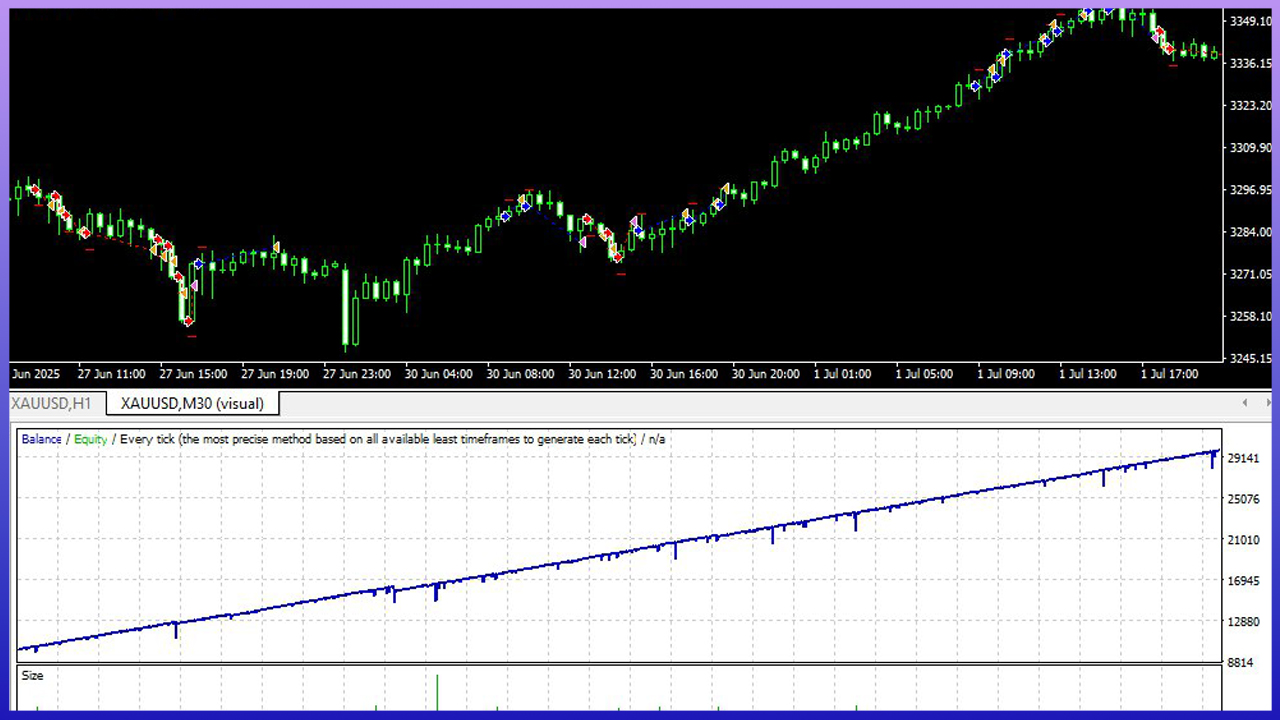Click the 30 Jun 08:00 time axis label
Image resolution: width=1280 pixels, height=720 pixels.
click(521, 373)
